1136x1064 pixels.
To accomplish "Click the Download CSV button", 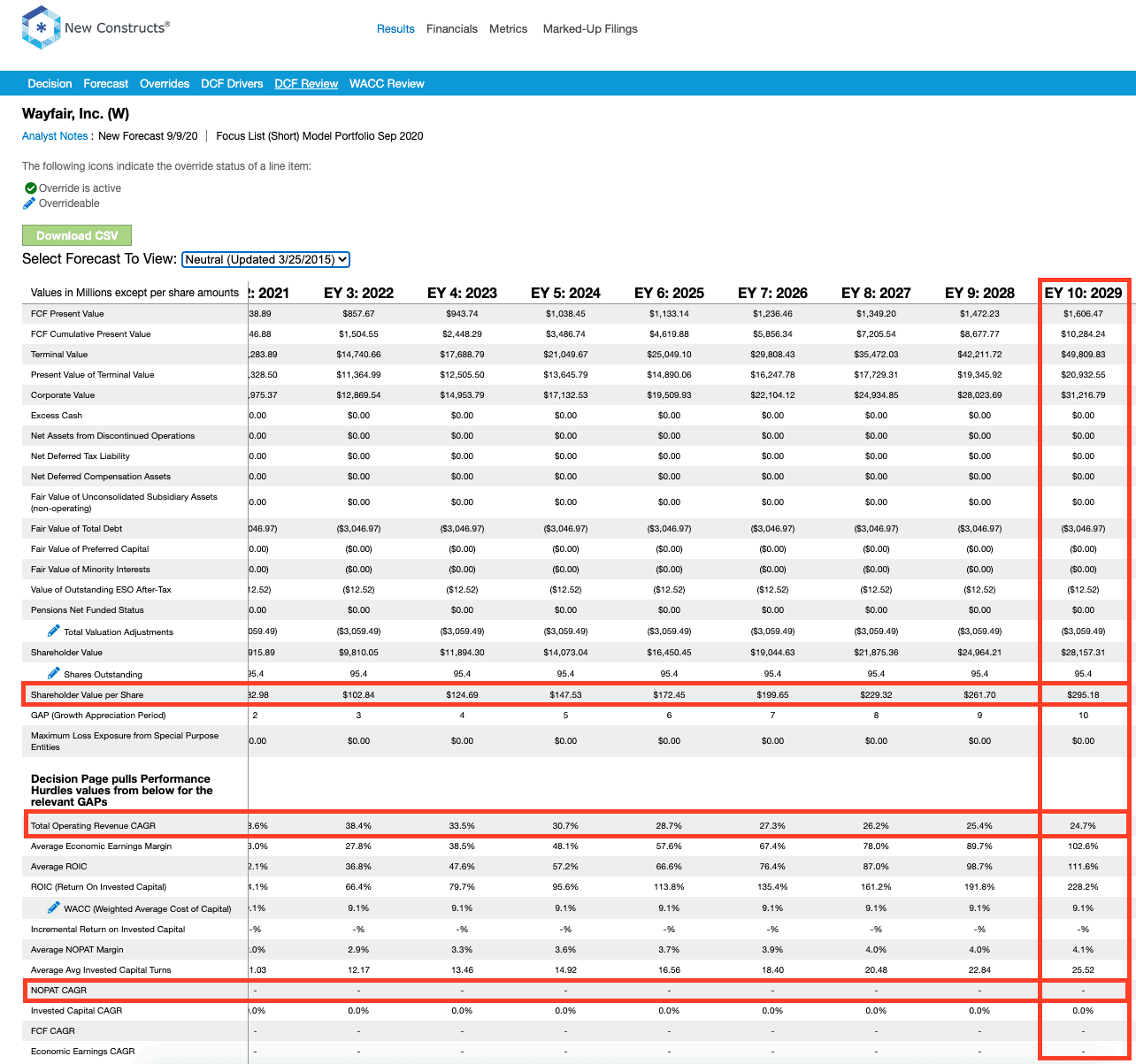I will point(77,235).
